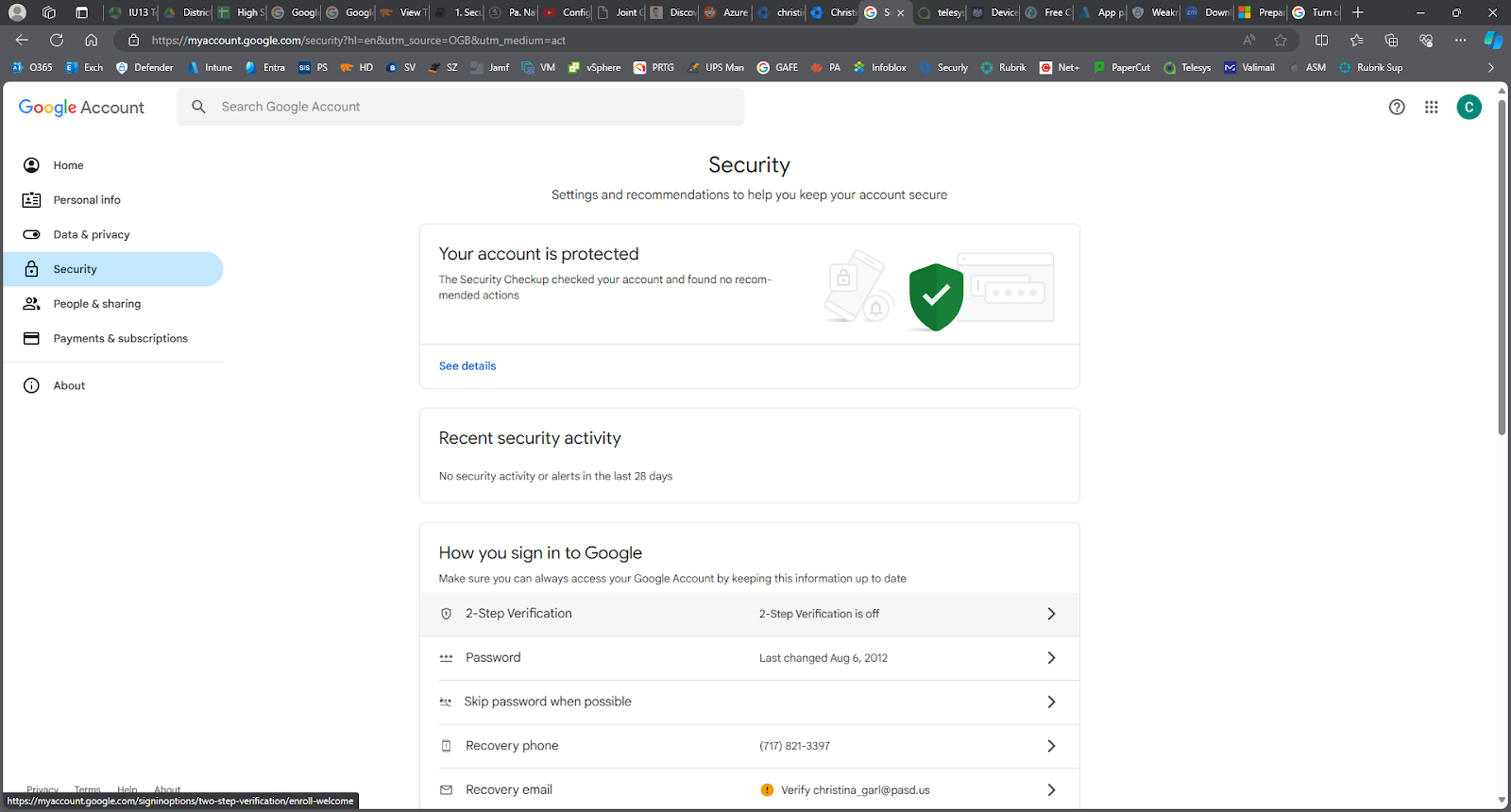Open Copilot icon in browser toolbar
Viewport: 1511px width, 812px height.
(1493, 40)
